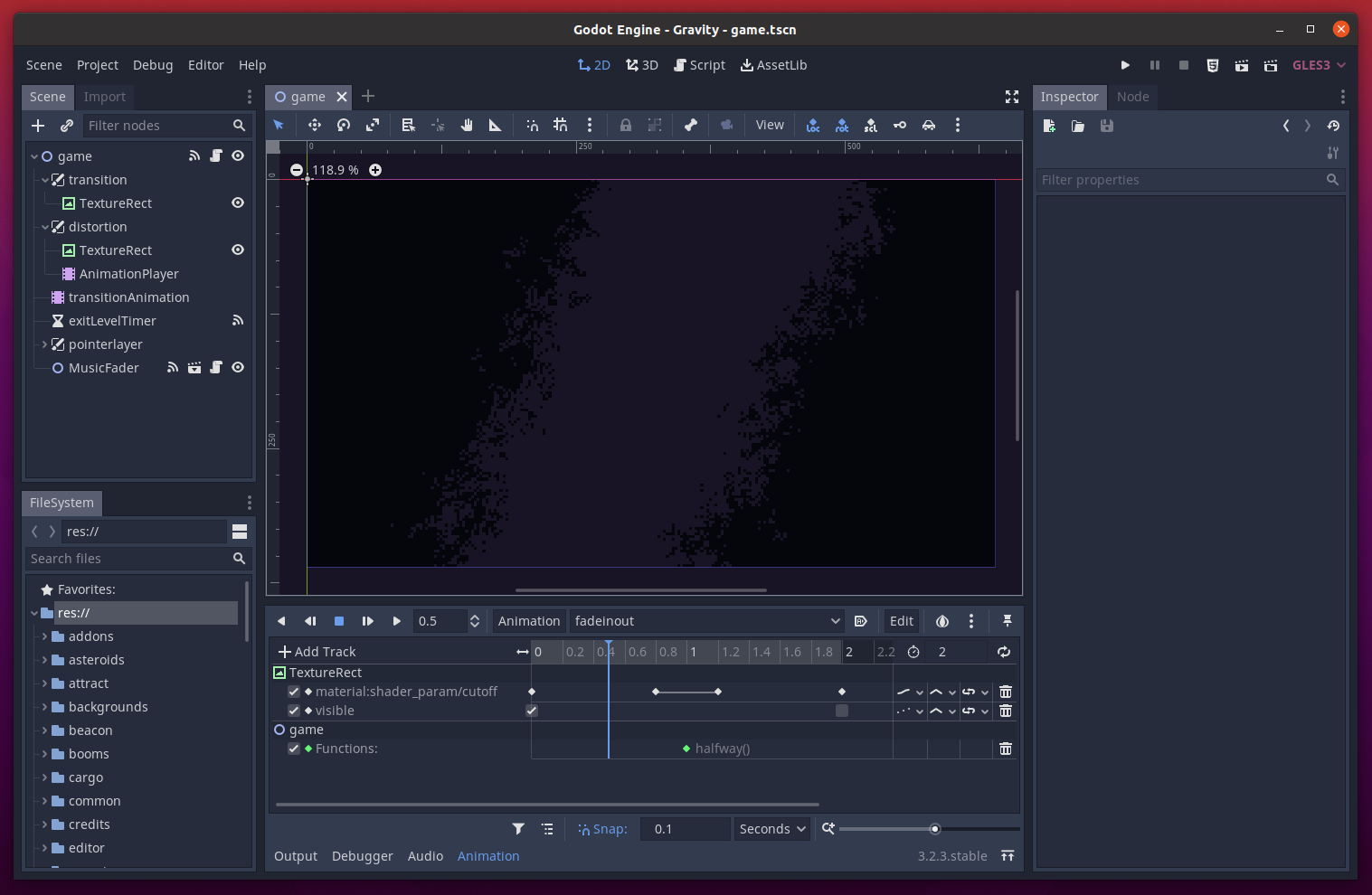Open the Seconds snap unit dropdown
Image resolution: width=1372 pixels, height=895 pixels.
click(x=771, y=828)
